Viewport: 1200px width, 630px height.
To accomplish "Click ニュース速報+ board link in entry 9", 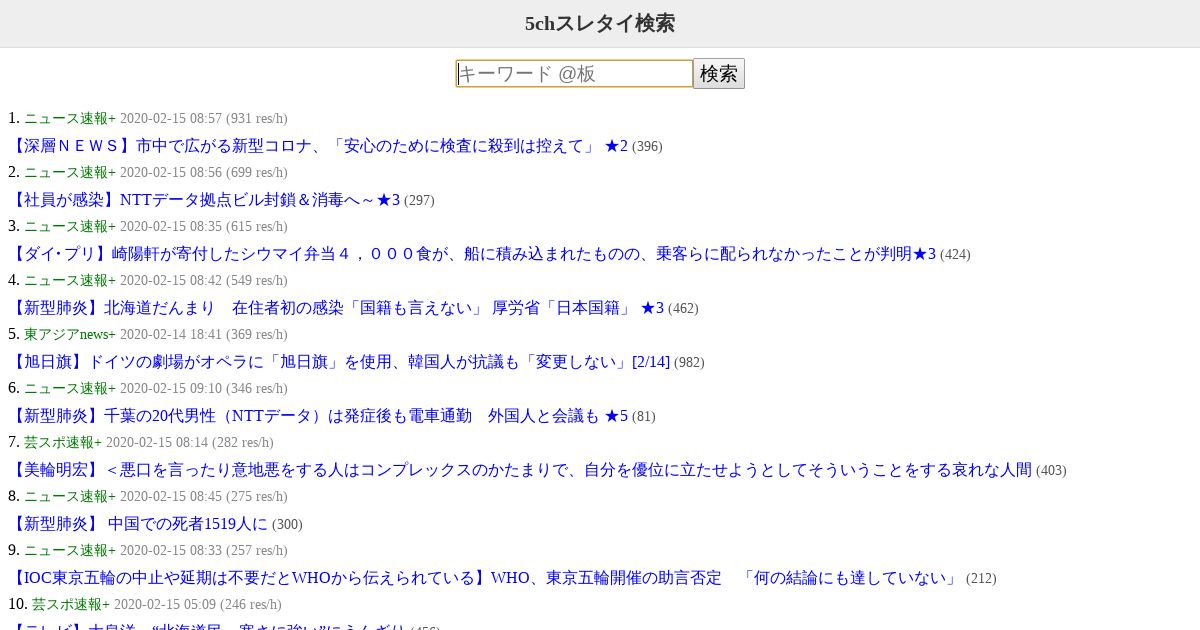I will [70, 550].
